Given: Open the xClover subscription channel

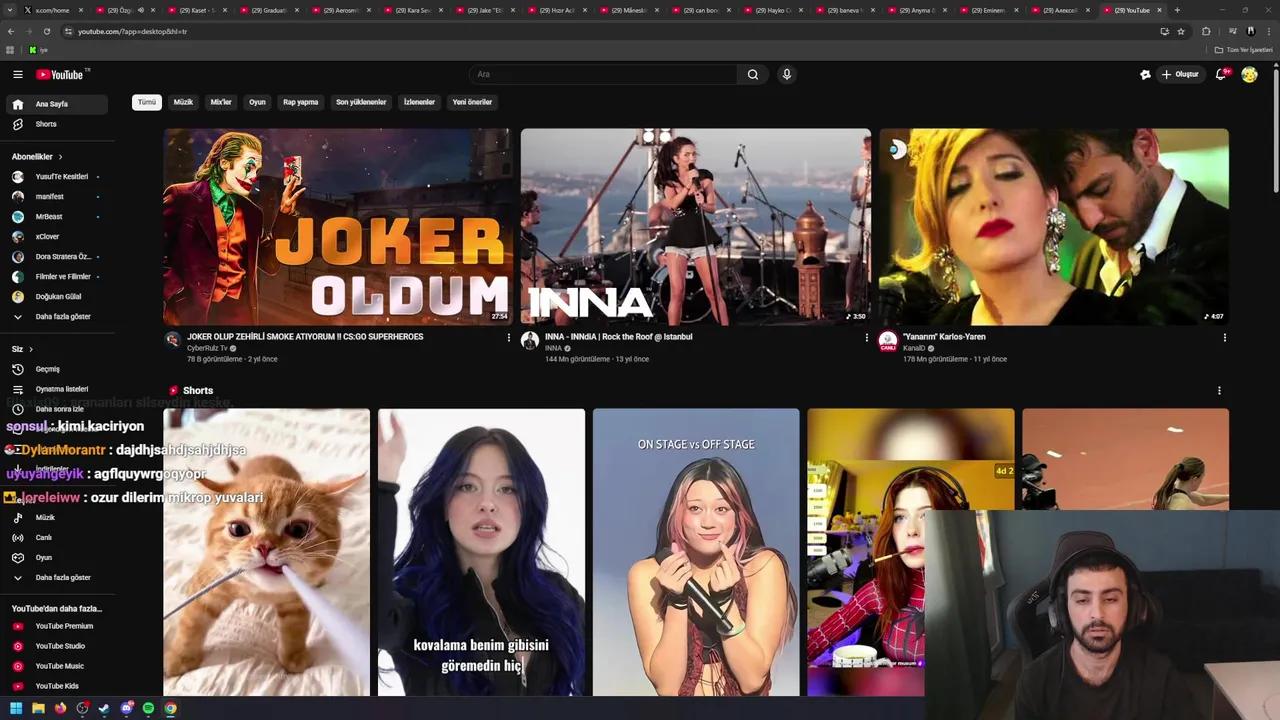Looking at the screenshot, I should click(x=55, y=237).
